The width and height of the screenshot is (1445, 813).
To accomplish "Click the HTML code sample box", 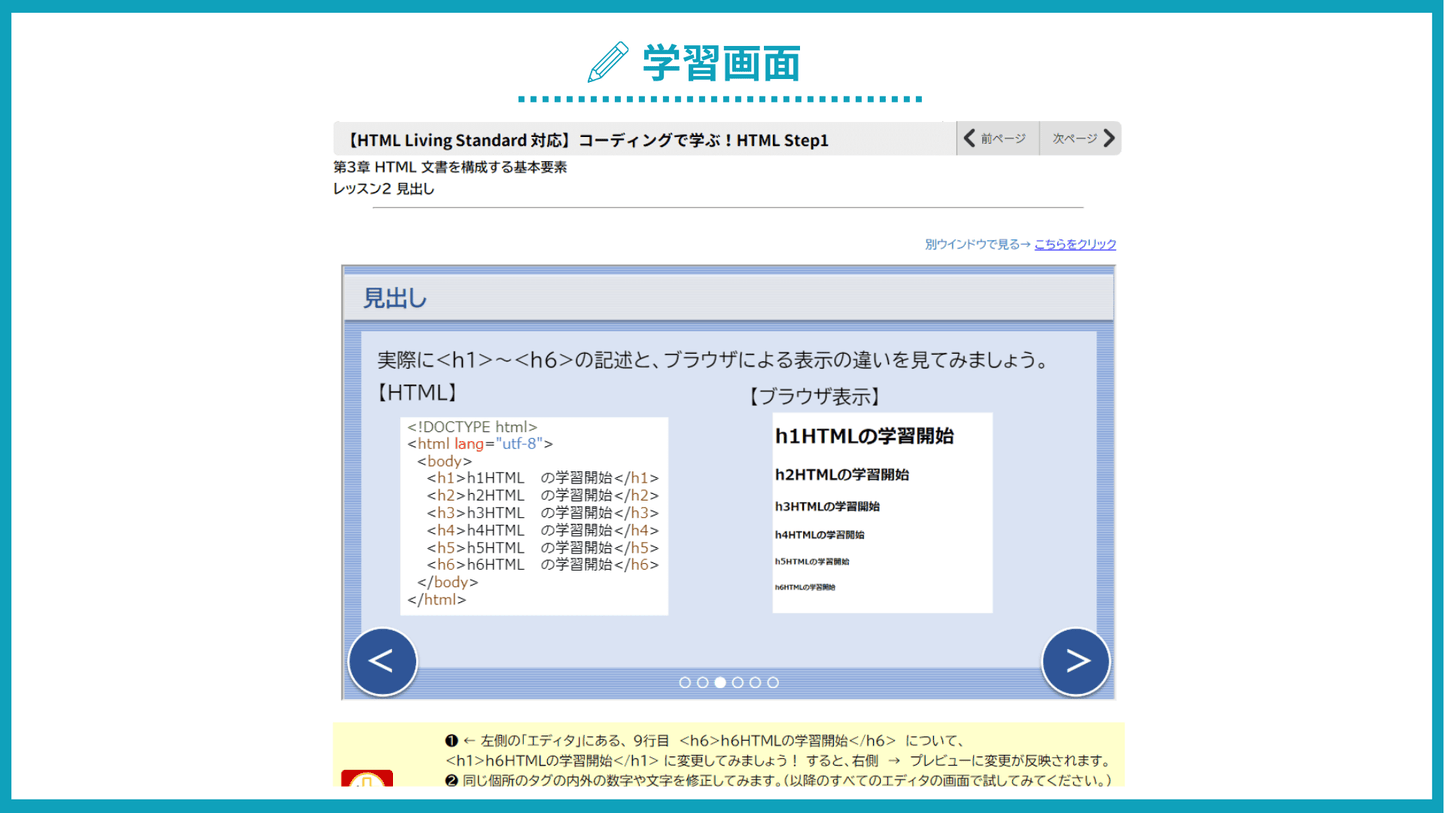I will (534, 516).
